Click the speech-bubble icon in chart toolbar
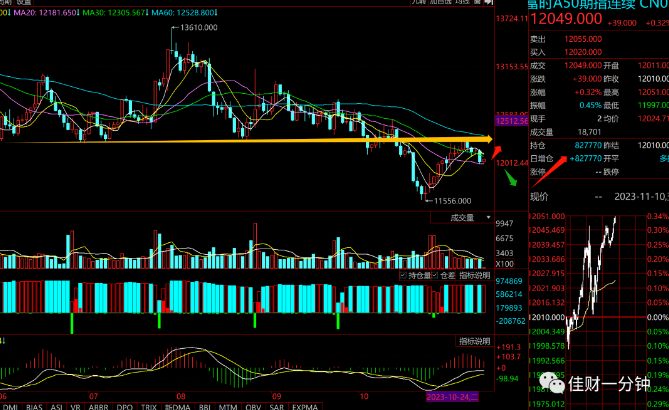 click(x=489, y=2)
